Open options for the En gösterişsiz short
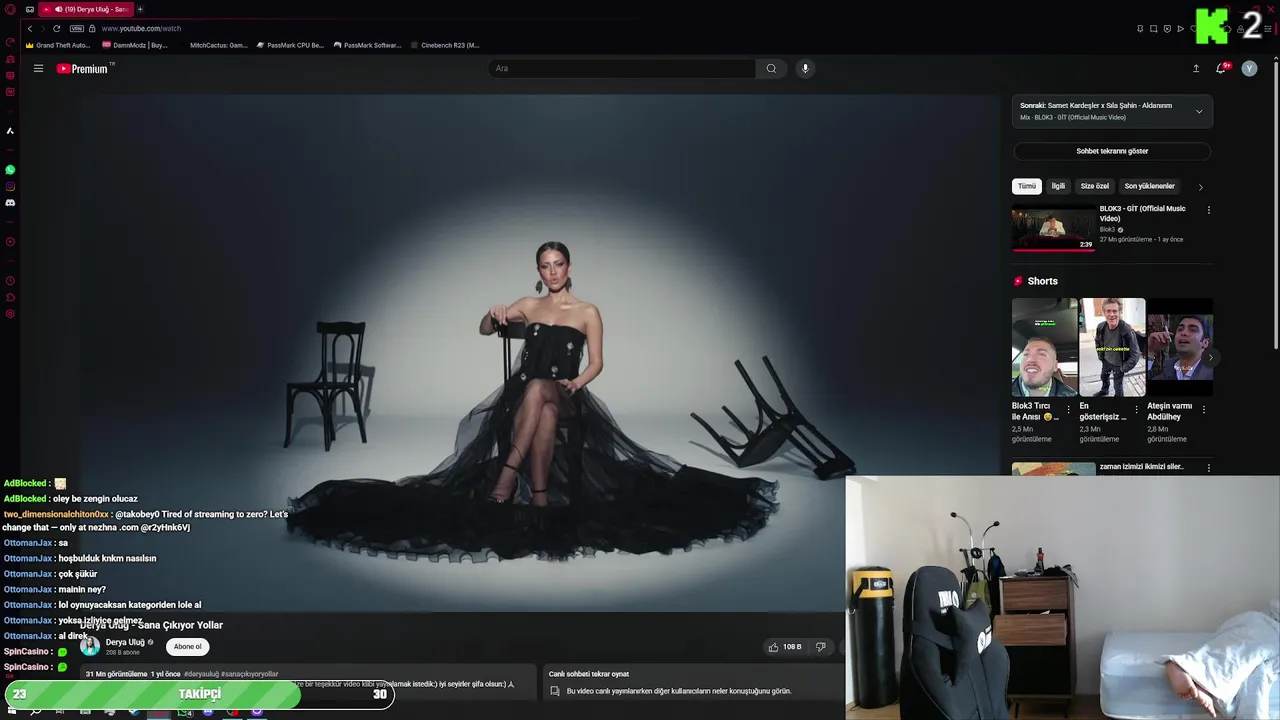 [1136, 410]
